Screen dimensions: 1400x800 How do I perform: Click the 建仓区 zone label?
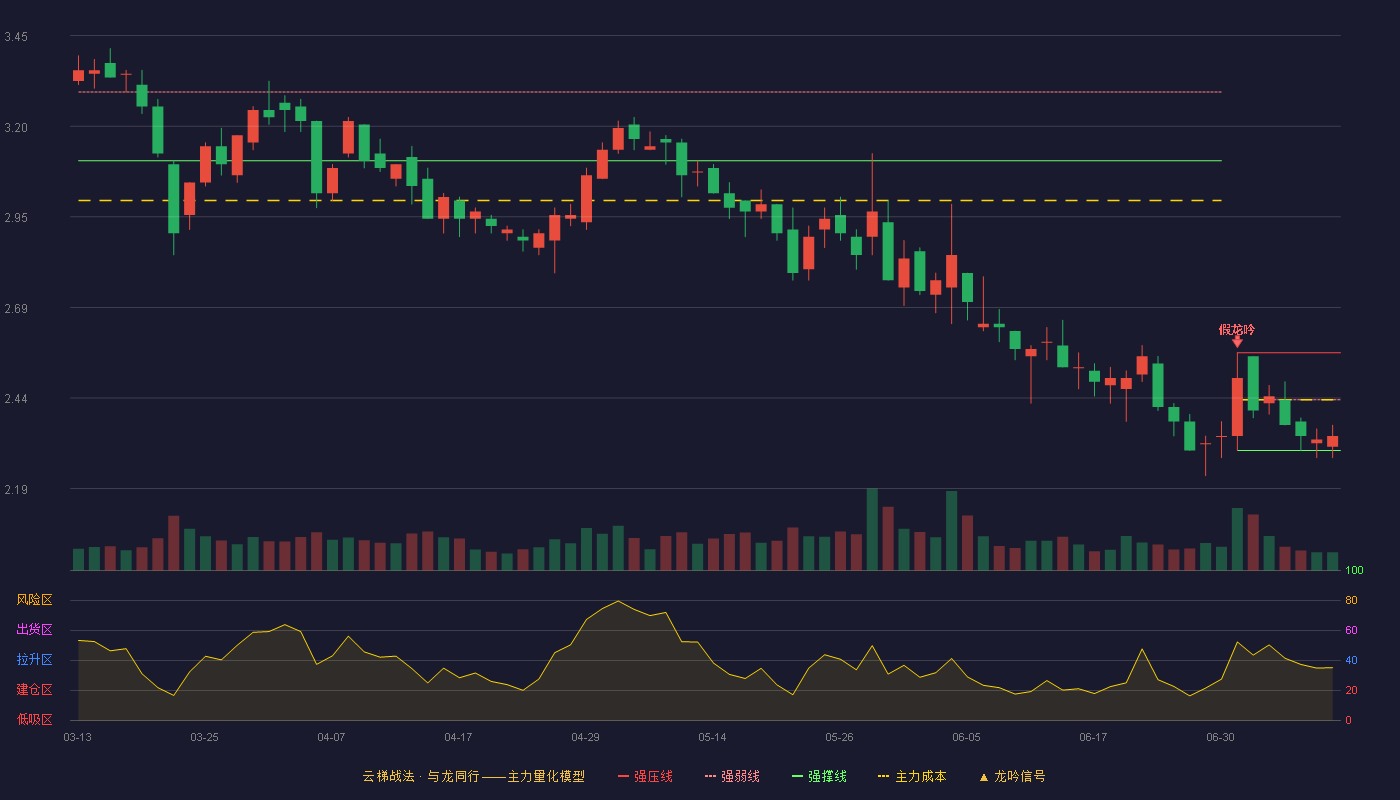[34, 690]
